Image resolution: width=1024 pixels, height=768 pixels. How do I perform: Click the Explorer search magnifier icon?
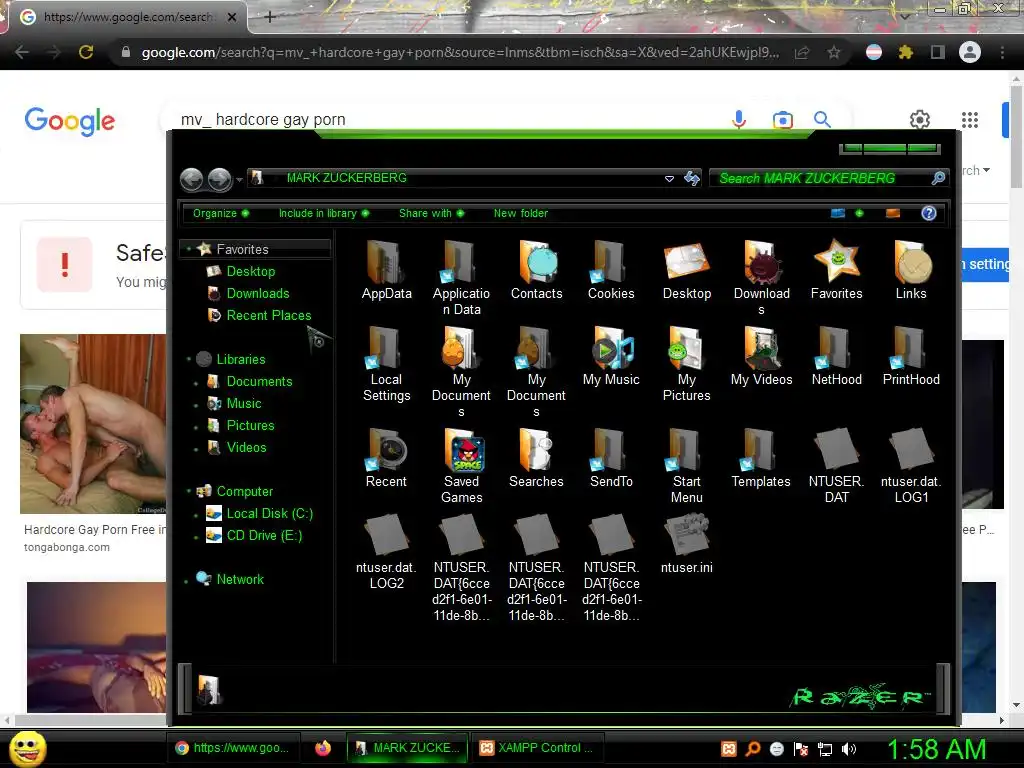[x=938, y=178]
